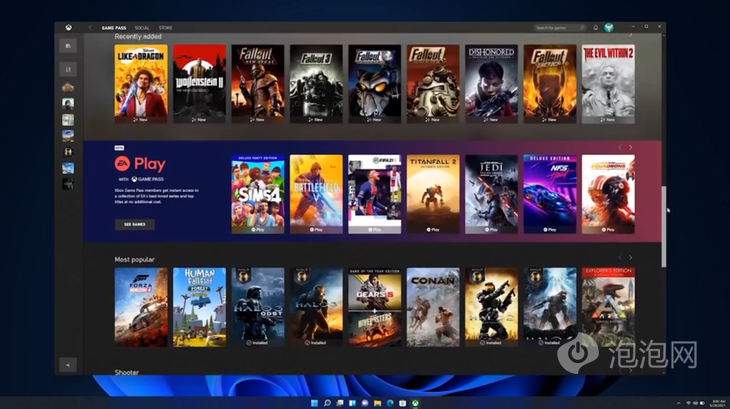Collapse the sidebar with the bottom arrow button

[68, 365]
